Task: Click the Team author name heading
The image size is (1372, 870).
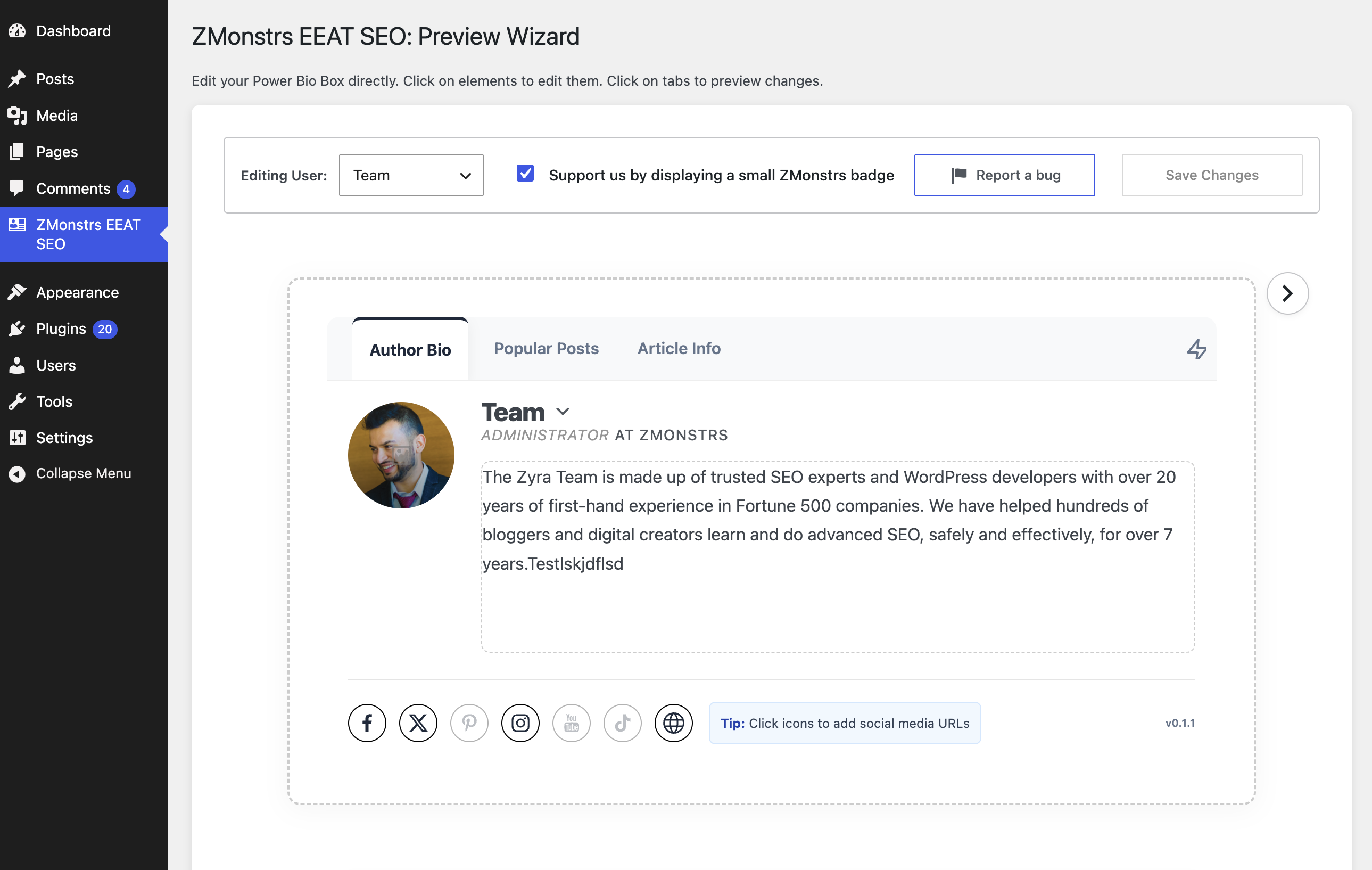Action: 513,412
